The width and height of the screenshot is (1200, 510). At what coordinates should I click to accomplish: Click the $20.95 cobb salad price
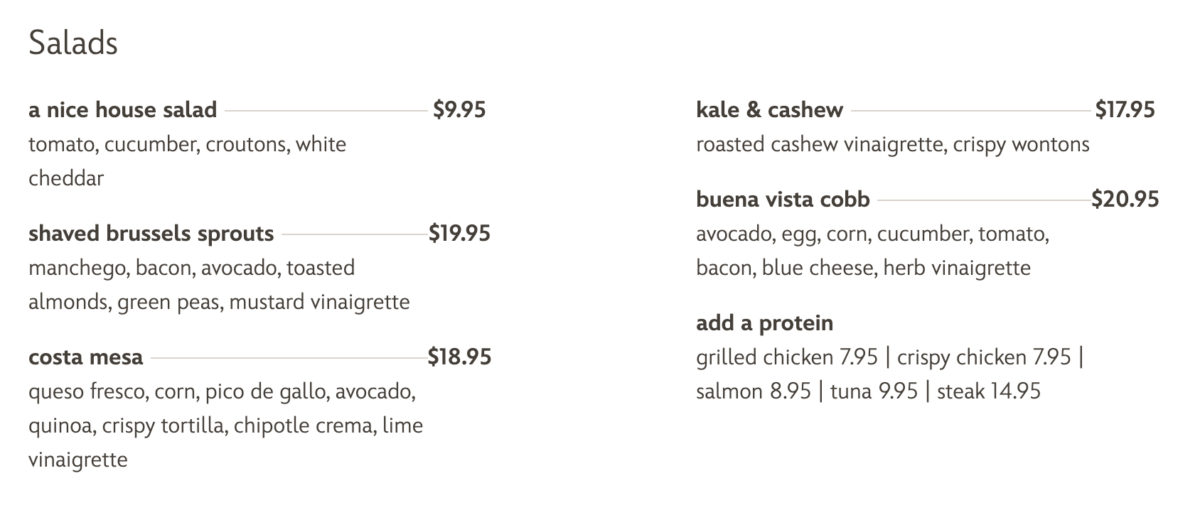tap(1125, 200)
